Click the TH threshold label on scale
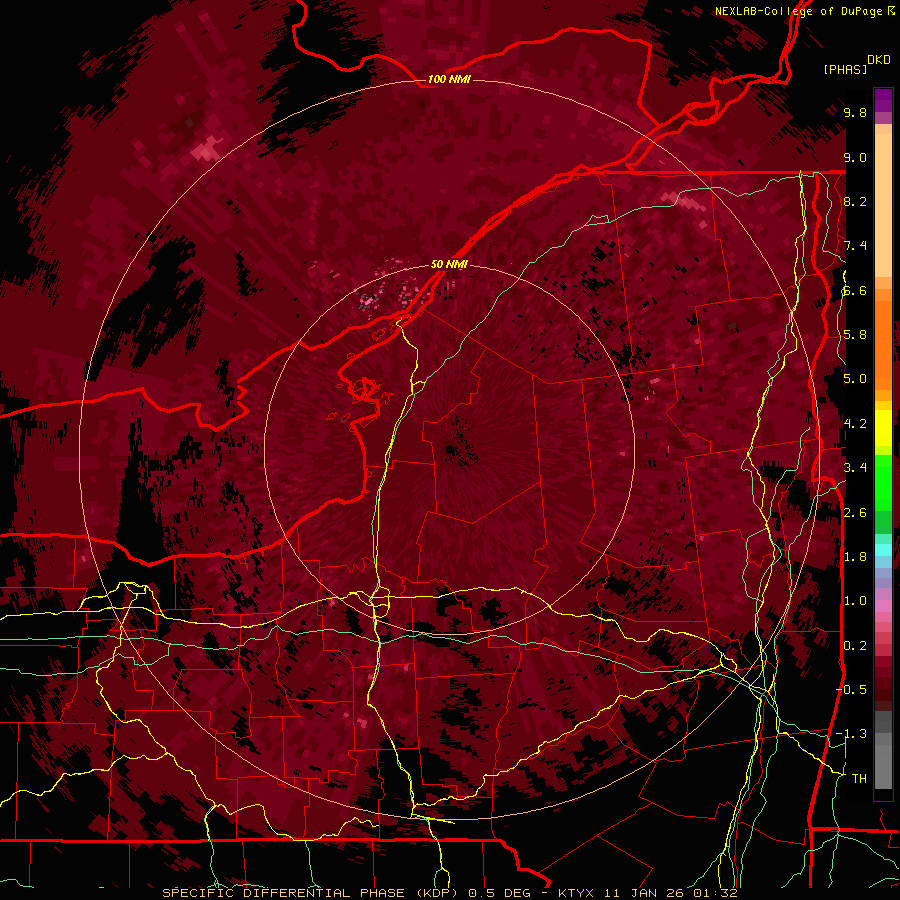Screen dimensions: 900x900 [x=859, y=779]
